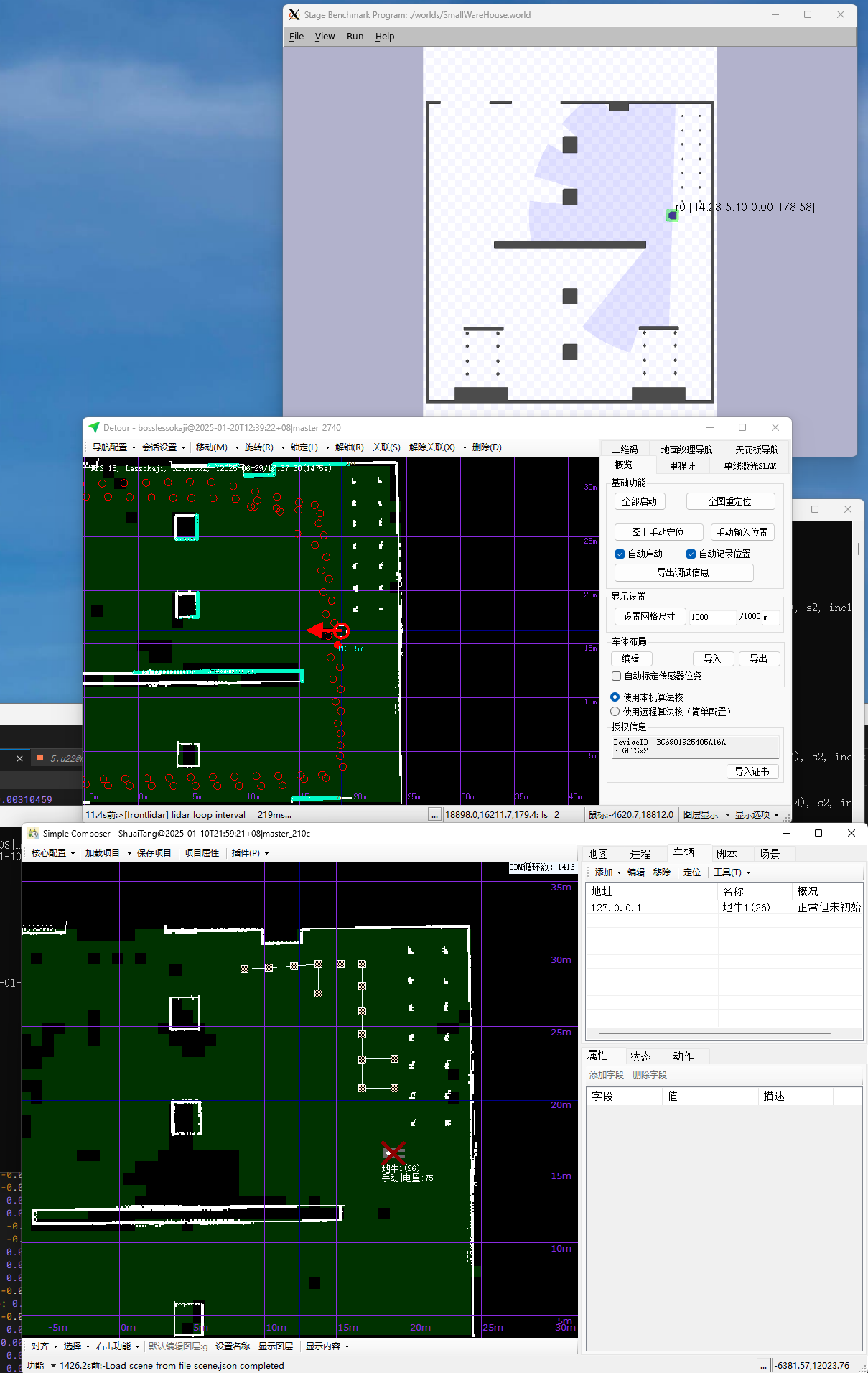868x1373 pixels.
Task: Click the ellipsis button in Detour status bar
Action: point(434,814)
